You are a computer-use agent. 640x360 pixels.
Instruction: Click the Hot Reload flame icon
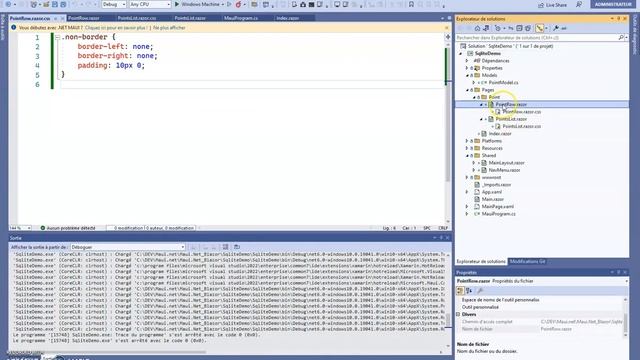click(x=238, y=4)
